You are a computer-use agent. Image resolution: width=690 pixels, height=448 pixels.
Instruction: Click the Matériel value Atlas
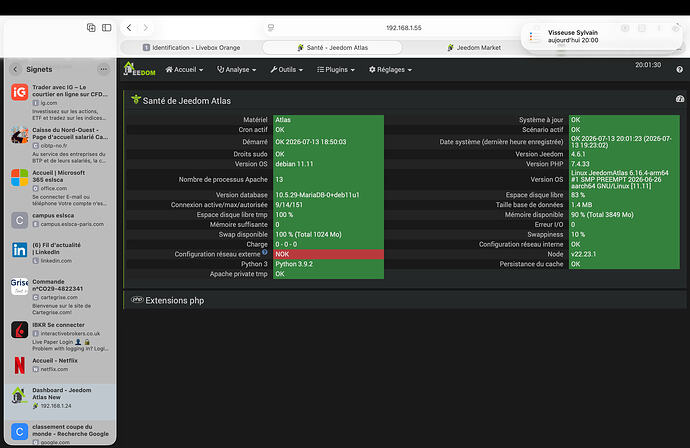point(283,120)
